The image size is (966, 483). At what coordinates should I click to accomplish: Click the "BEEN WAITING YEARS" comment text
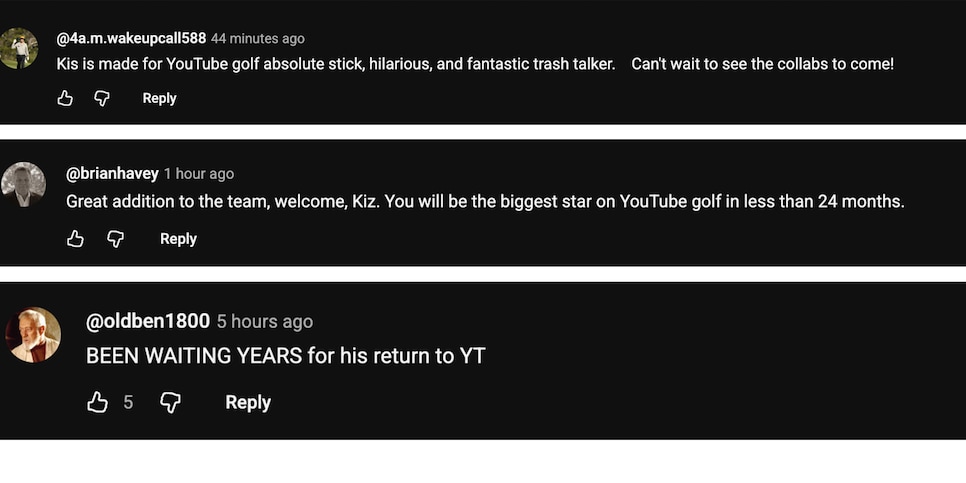(285, 355)
